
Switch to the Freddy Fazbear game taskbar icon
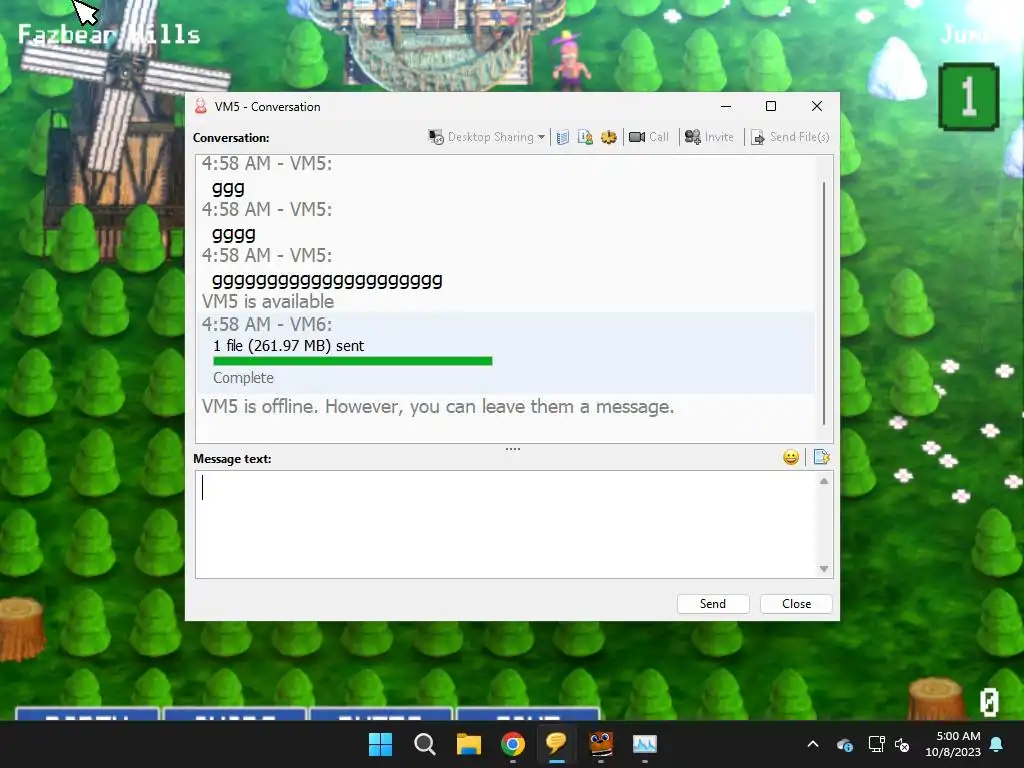(x=601, y=744)
